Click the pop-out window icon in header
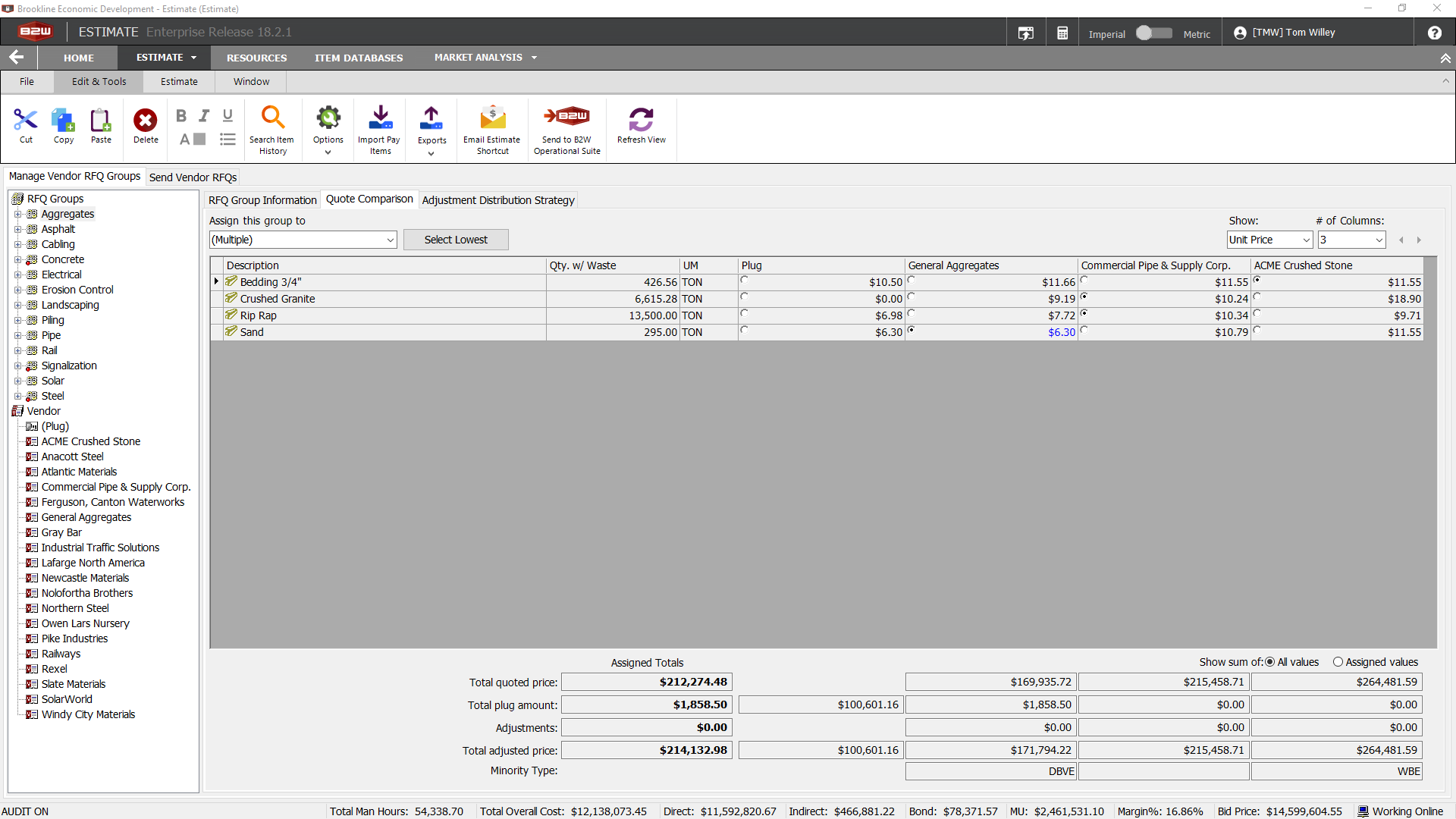 click(1026, 33)
